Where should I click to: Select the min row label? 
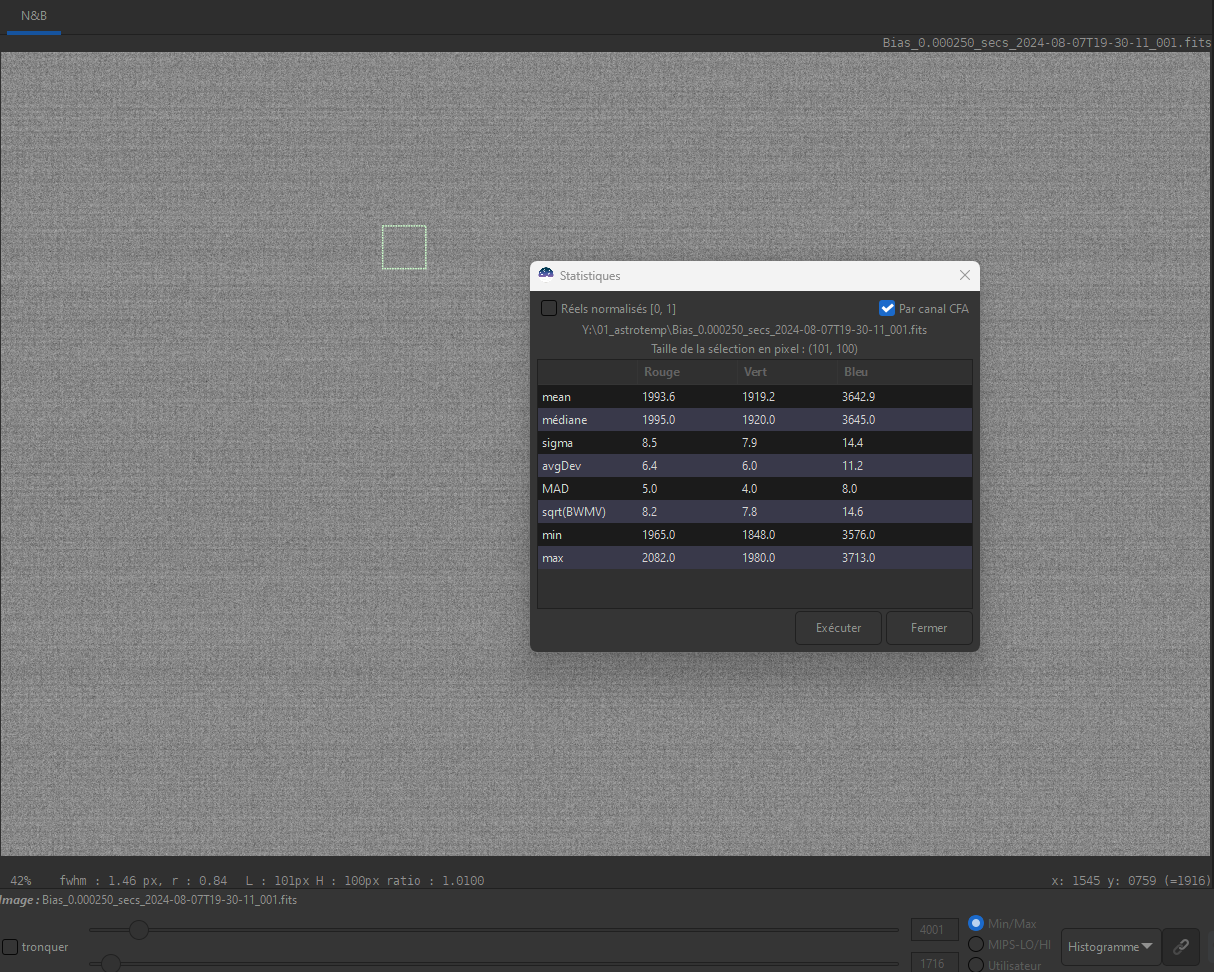(x=552, y=535)
